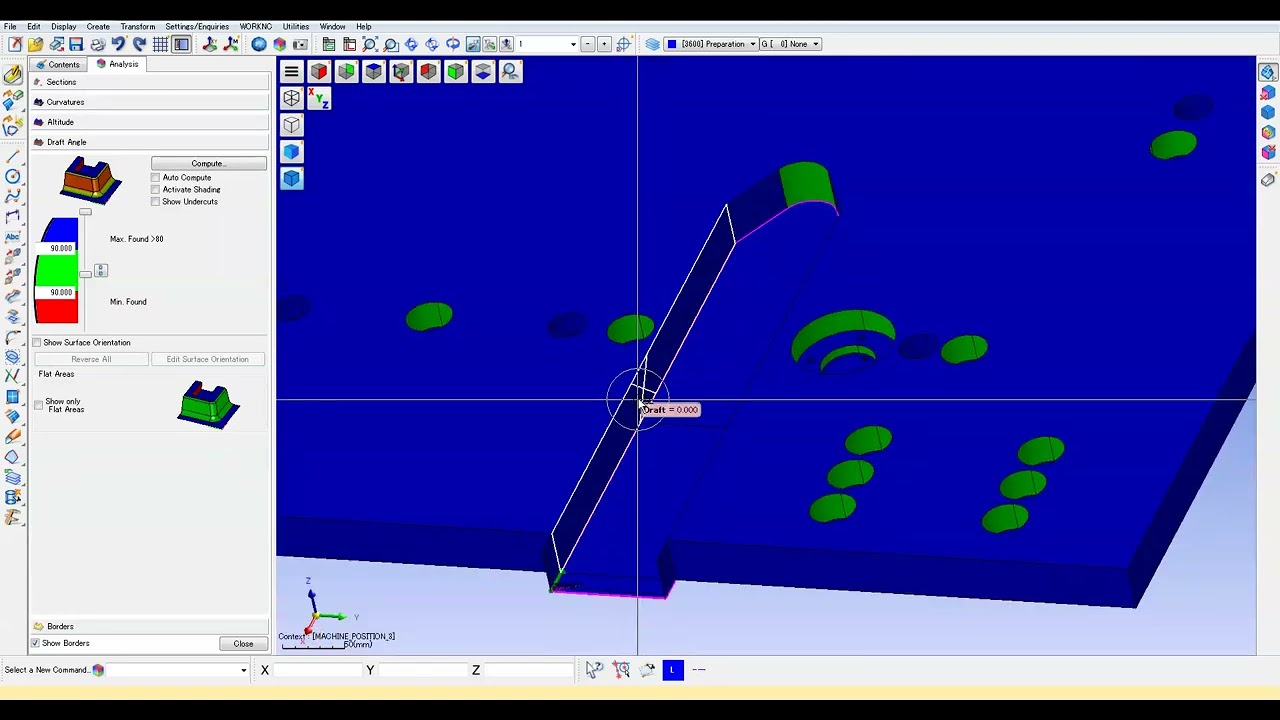Image resolution: width=1280 pixels, height=720 pixels.
Task: Click the blue sphere render icon
Action: pos(259,44)
